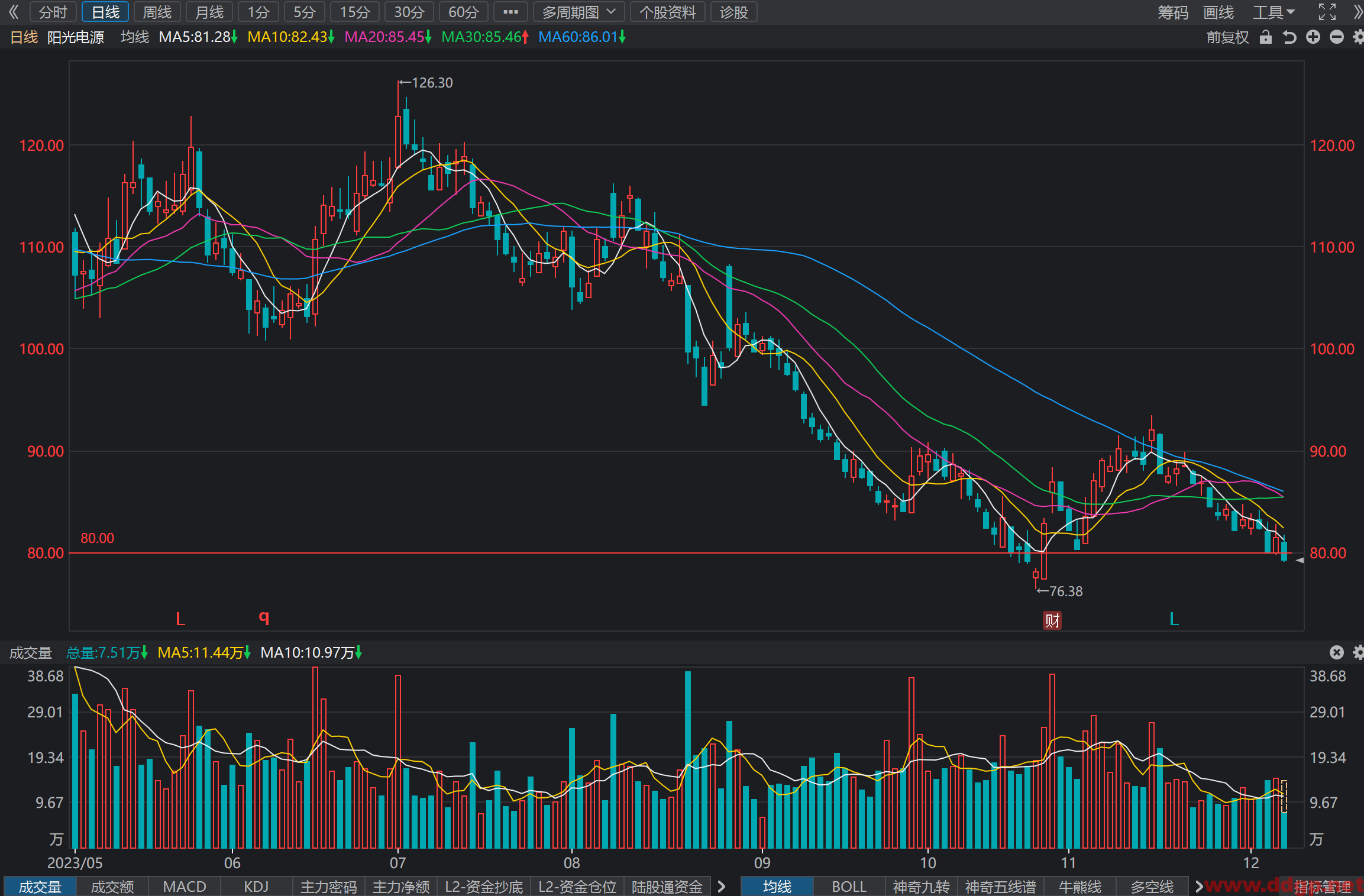
Task: Click the 80.00 horizontal price line label
Action: click(97, 538)
